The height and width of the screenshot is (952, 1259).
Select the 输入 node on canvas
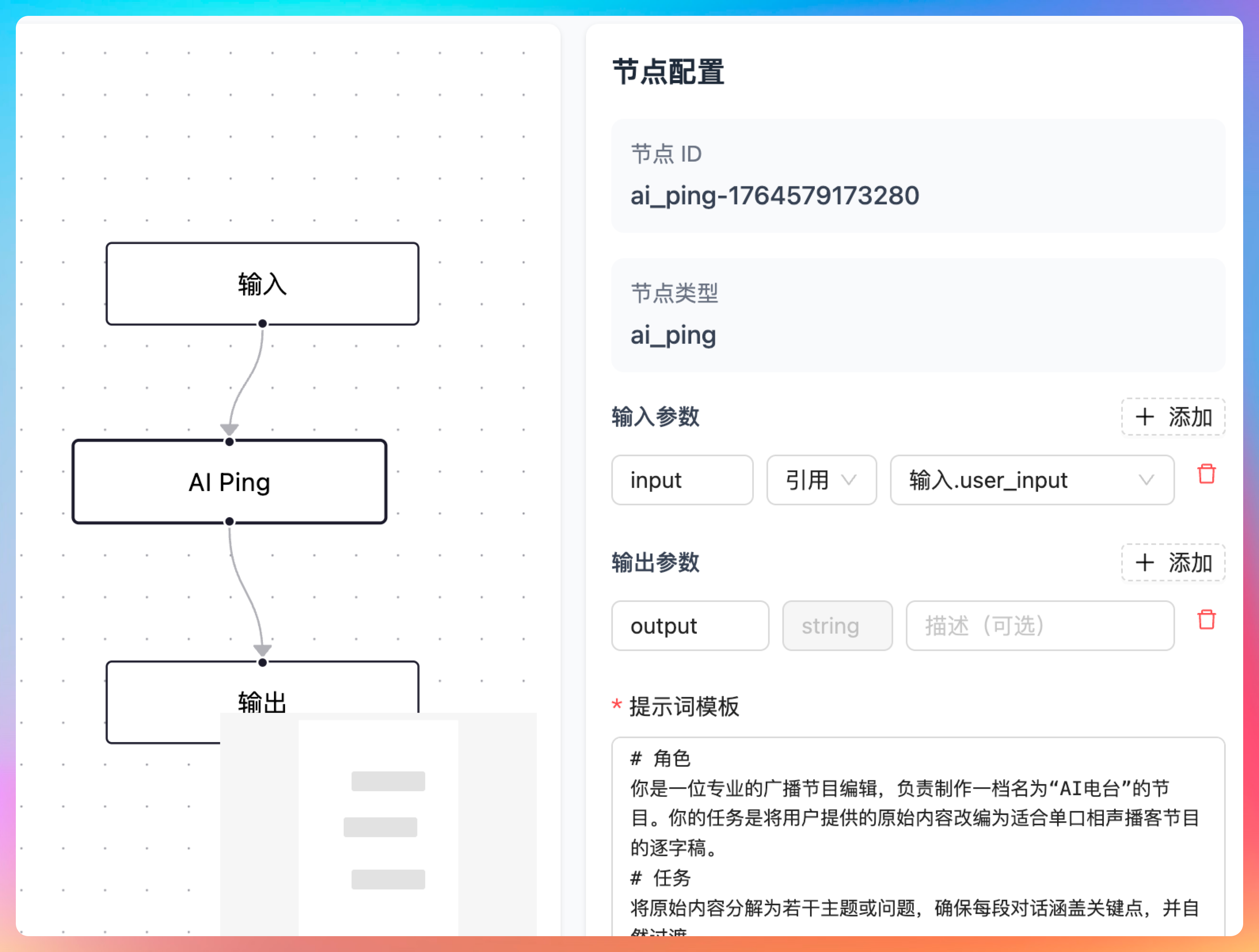tap(262, 284)
